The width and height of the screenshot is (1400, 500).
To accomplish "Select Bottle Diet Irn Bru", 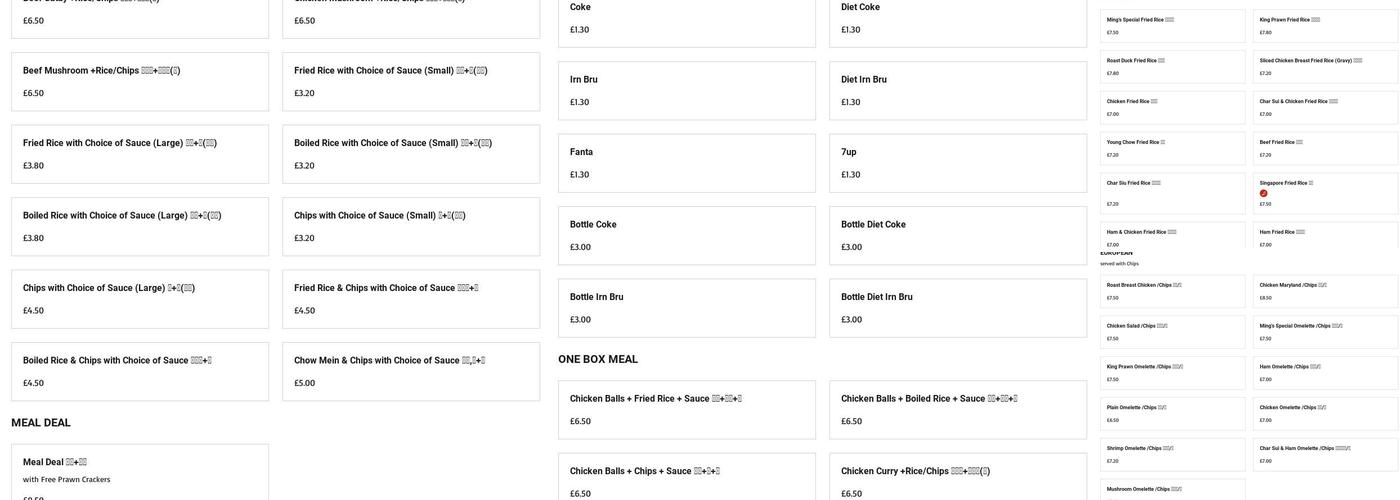I will pyautogui.click(x=958, y=308).
